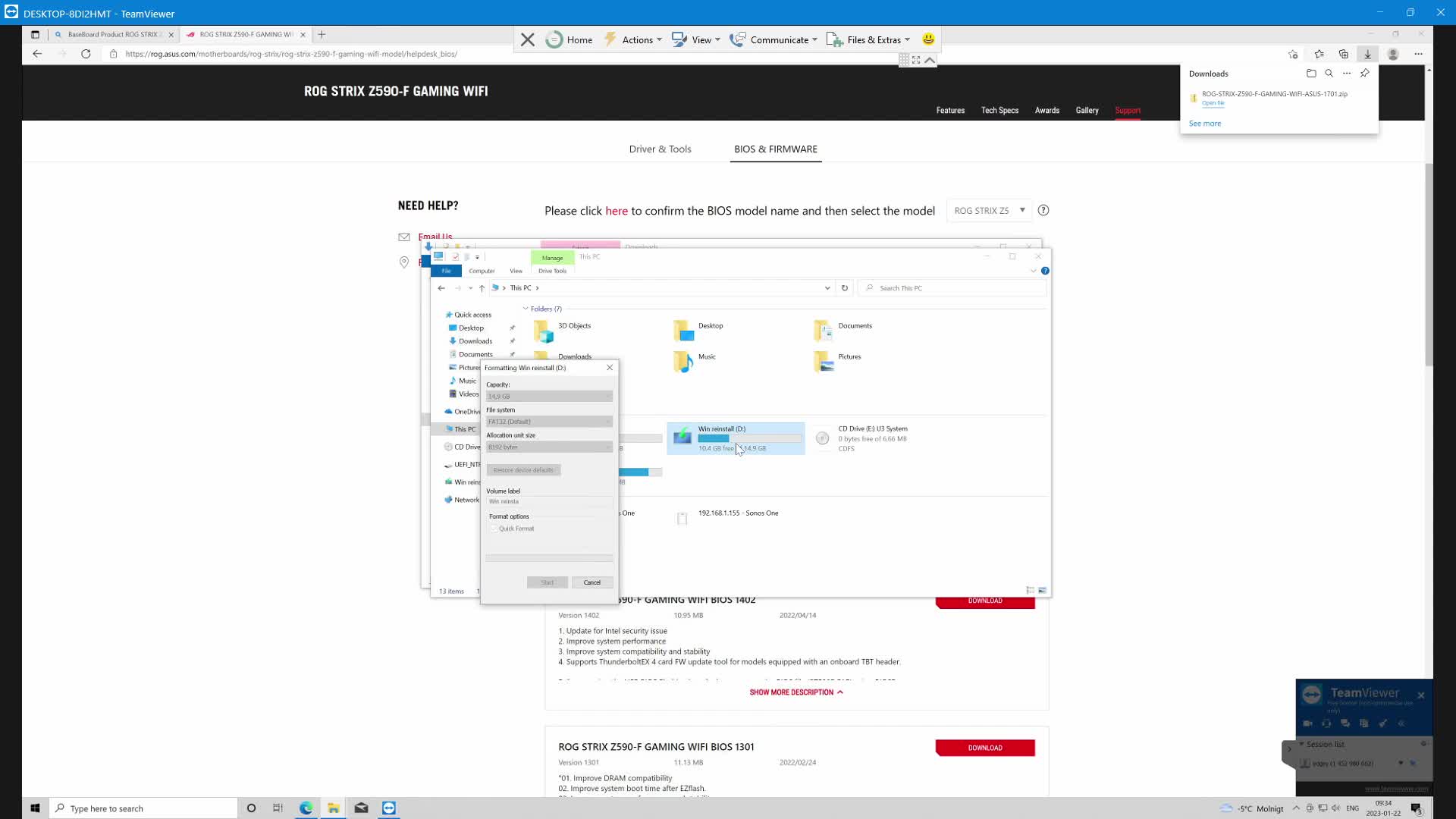Toggle Quick Format checkbox in format dialog
The image size is (1456, 819).
pos(494,529)
